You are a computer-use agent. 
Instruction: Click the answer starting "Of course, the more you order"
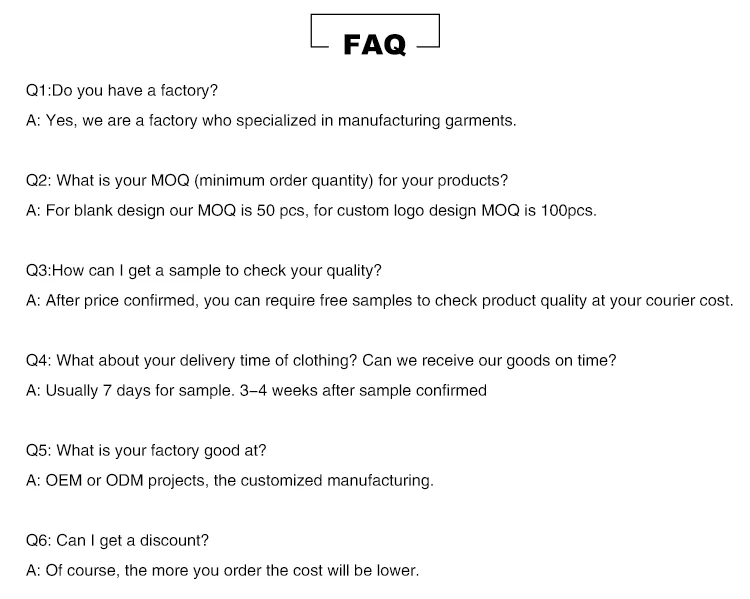222,571
